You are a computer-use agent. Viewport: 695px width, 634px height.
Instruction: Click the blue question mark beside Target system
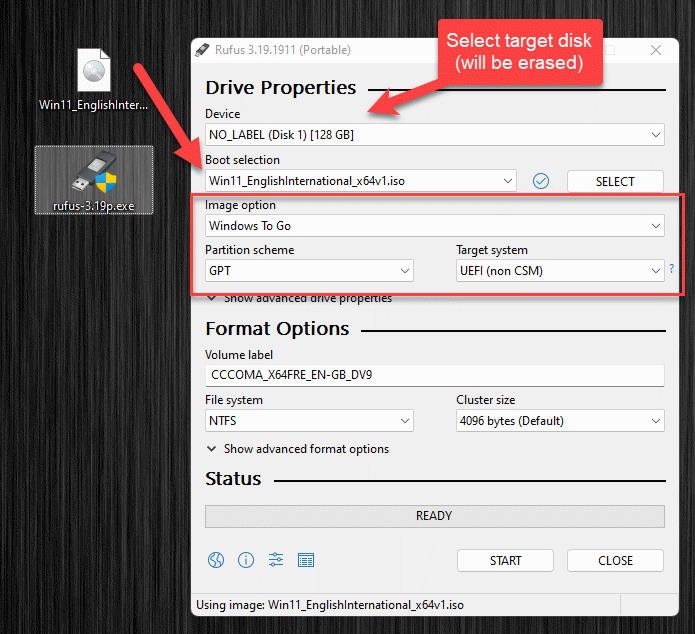672,269
